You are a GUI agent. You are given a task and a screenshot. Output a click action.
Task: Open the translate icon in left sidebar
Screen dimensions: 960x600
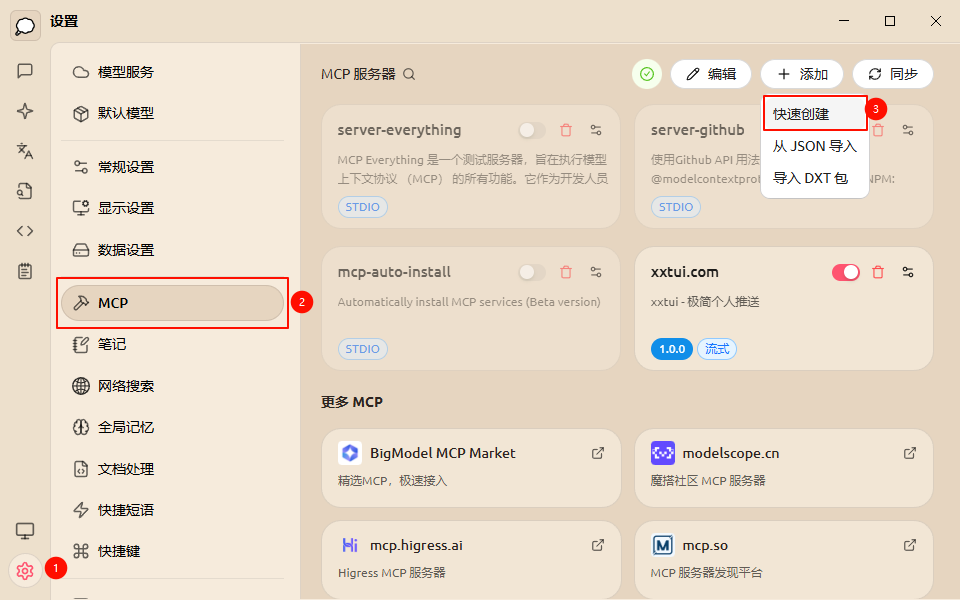(x=25, y=151)
